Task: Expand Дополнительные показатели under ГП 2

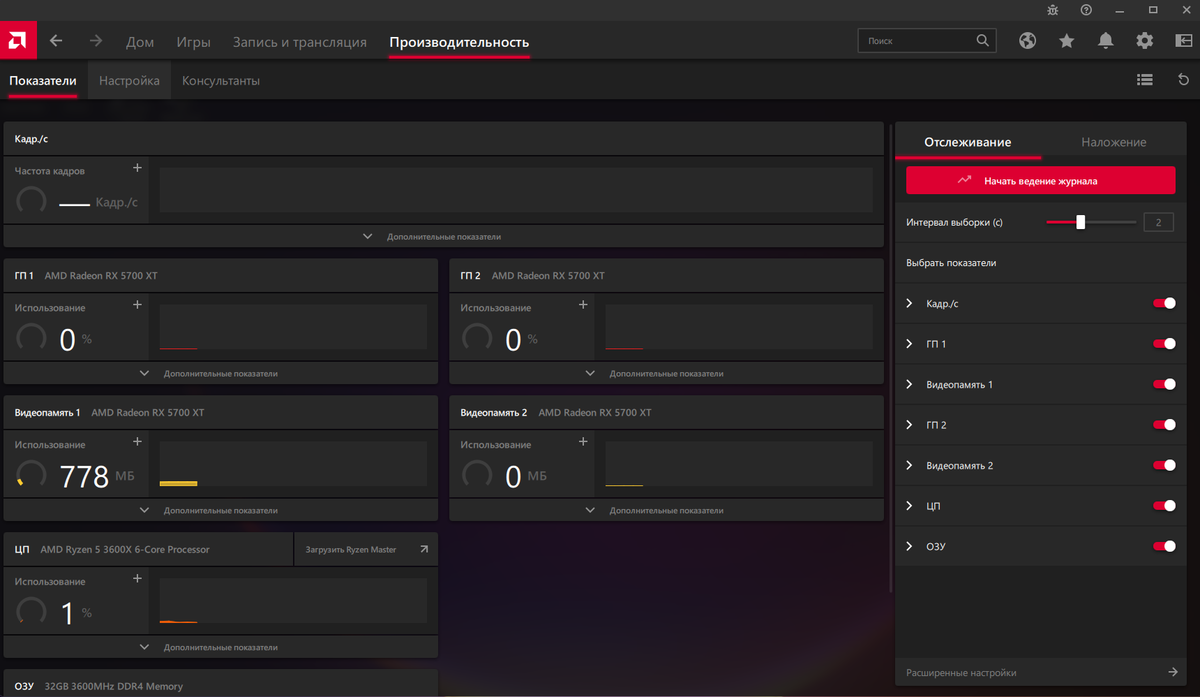Action: click(667, 373)
